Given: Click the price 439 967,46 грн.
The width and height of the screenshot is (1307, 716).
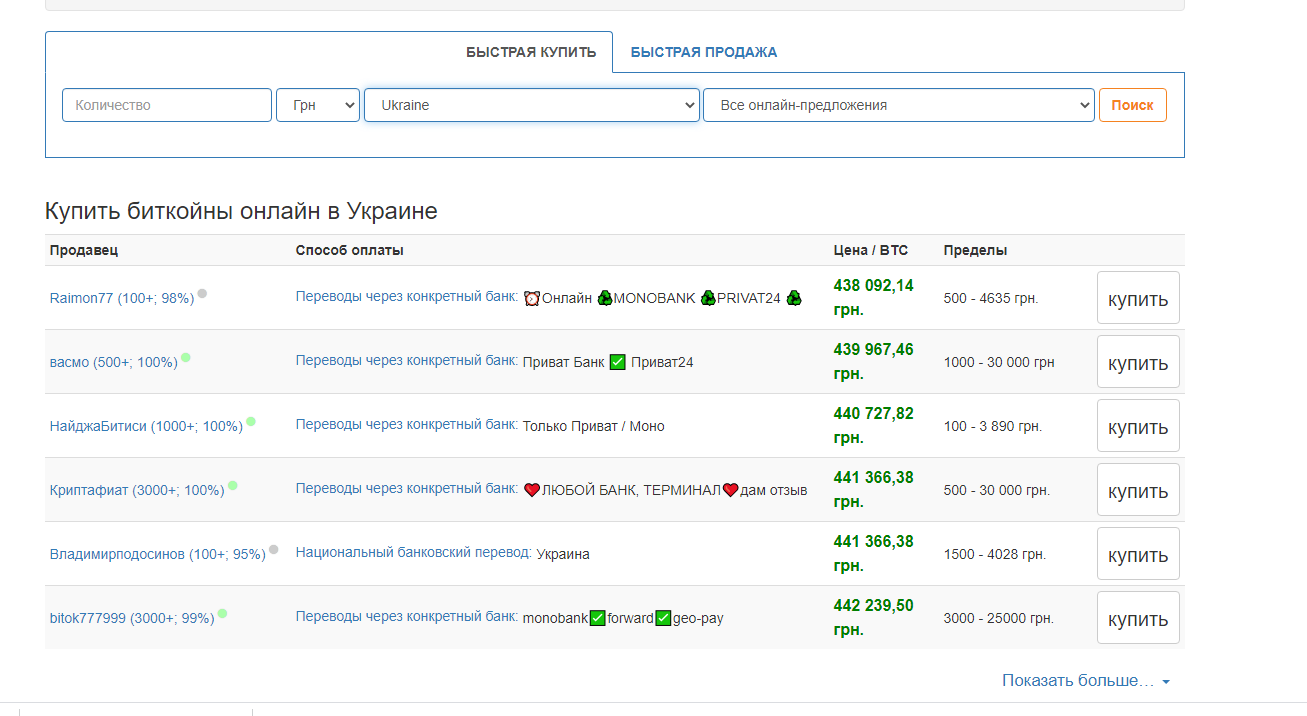Looking at the screenshot, I should pyautogui.click(x=874, y=362).
